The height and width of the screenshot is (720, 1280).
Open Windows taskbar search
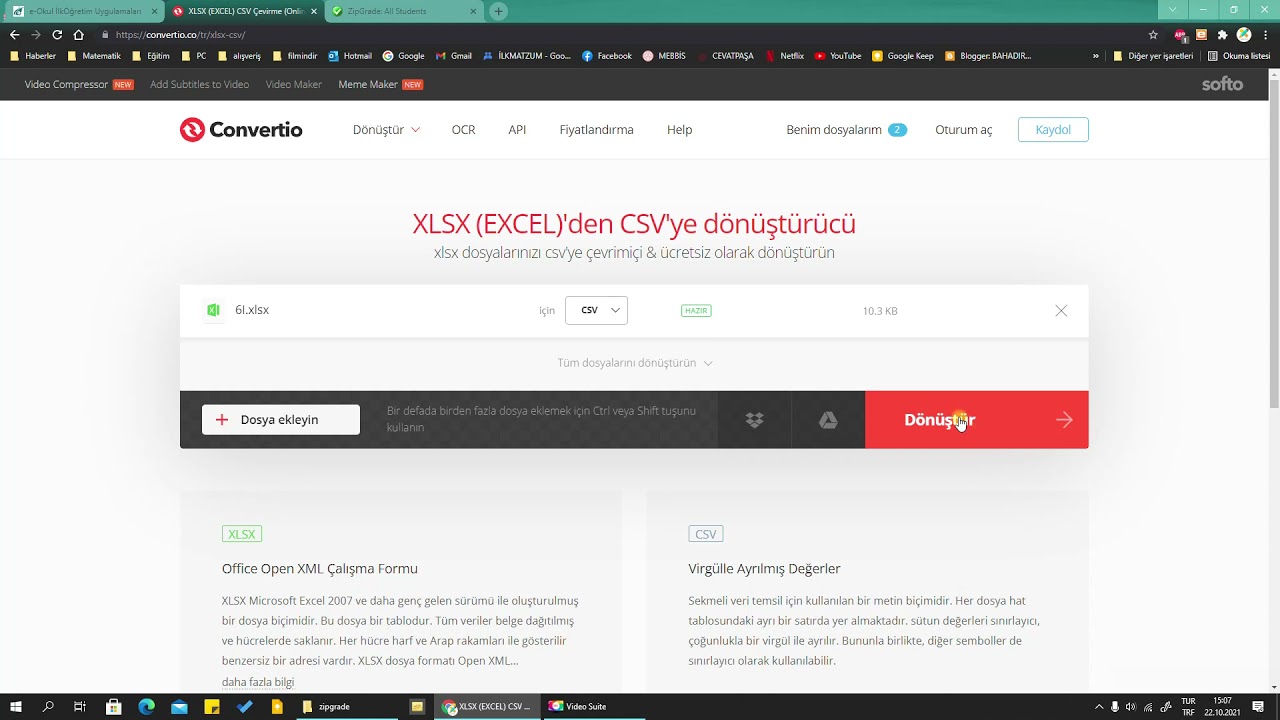coord(48,706)
